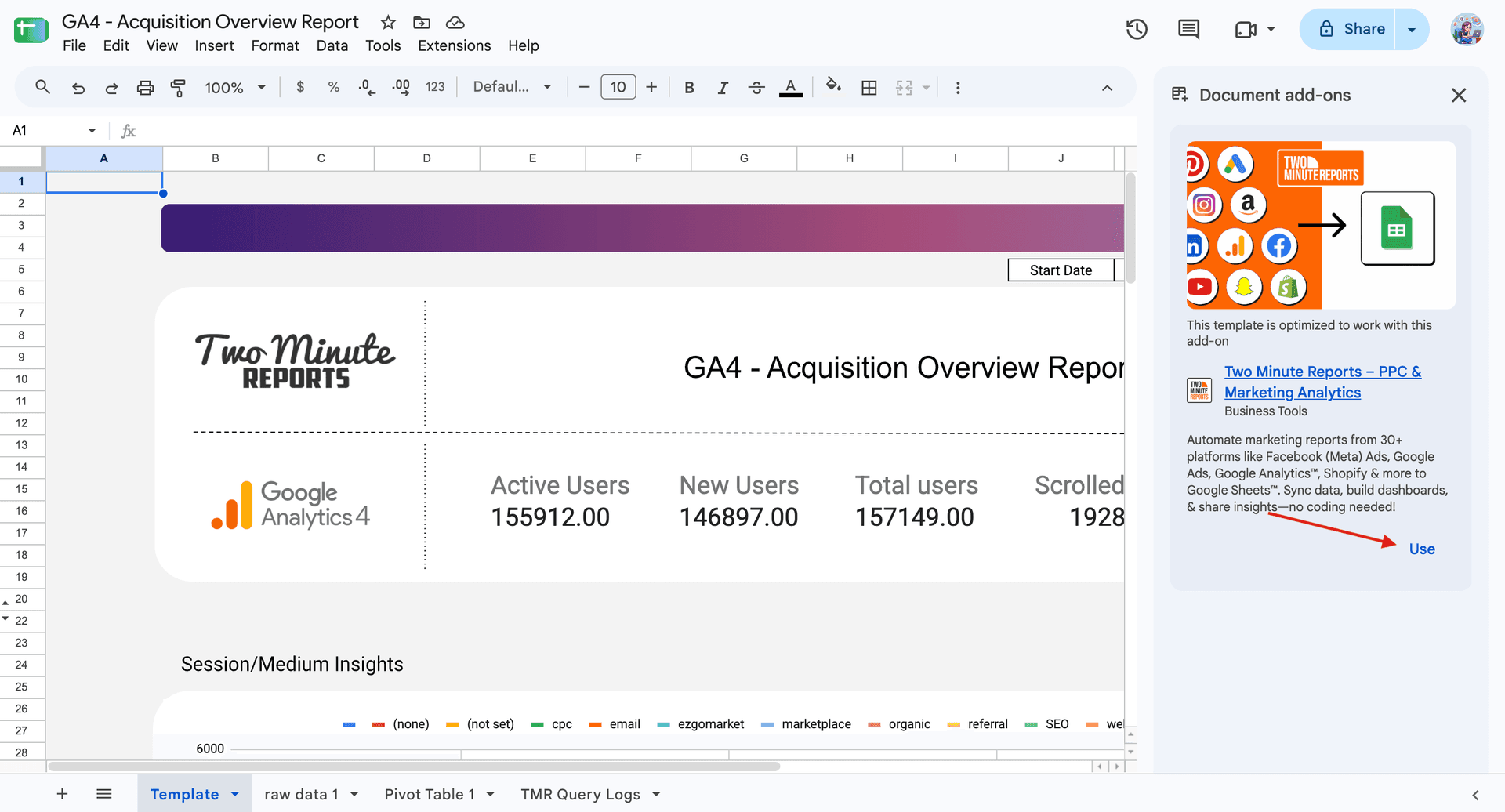Open the version history clock icon

(1137, 30)
